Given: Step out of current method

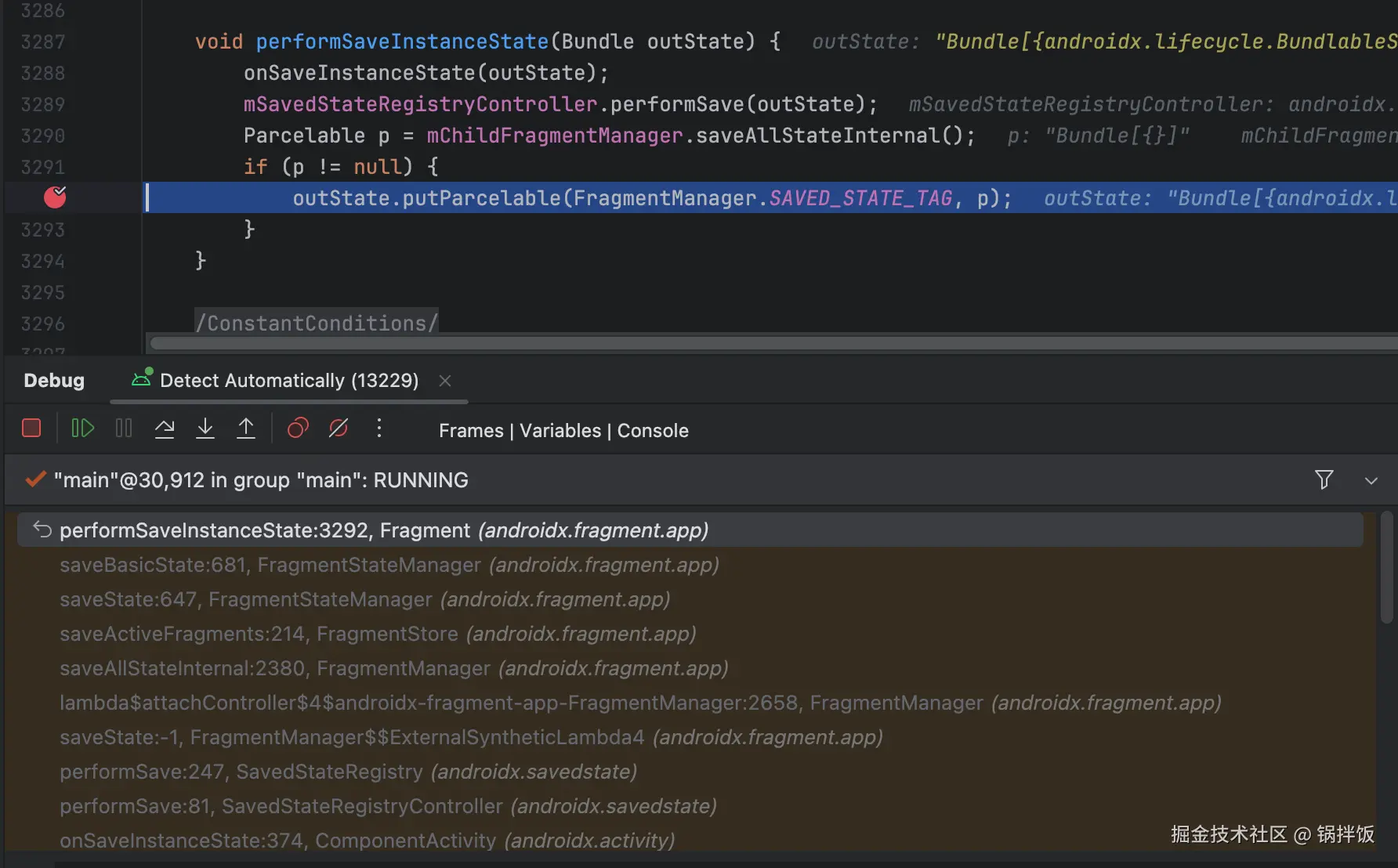Looking at the screenshot, I should 246,429.
